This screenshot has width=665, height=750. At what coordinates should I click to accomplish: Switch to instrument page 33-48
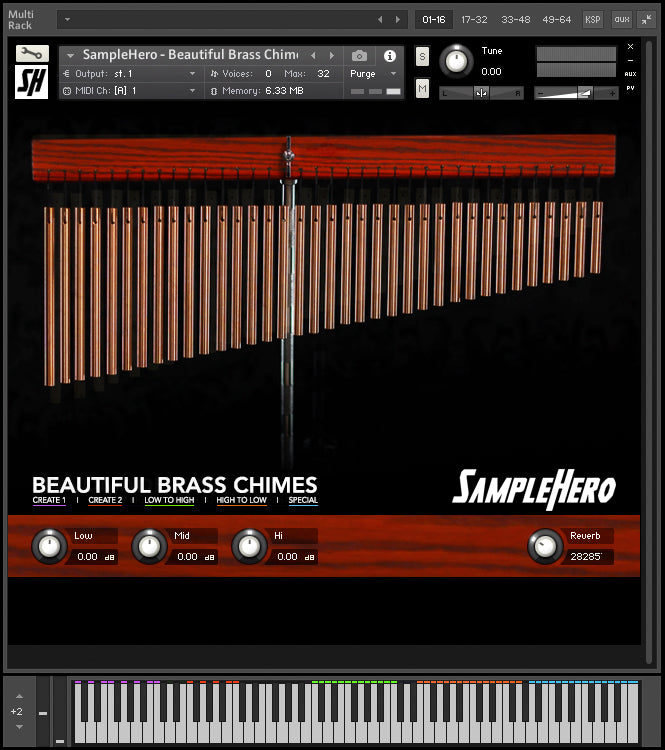(x=515, y=20)
